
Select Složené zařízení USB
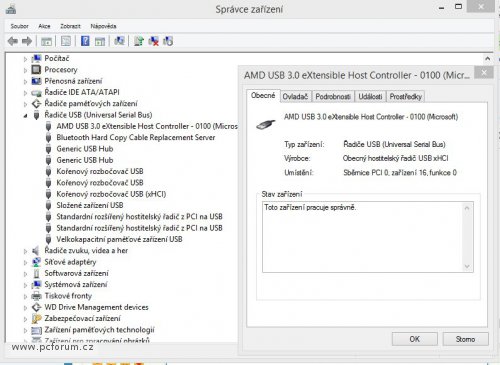pos(90,205)
